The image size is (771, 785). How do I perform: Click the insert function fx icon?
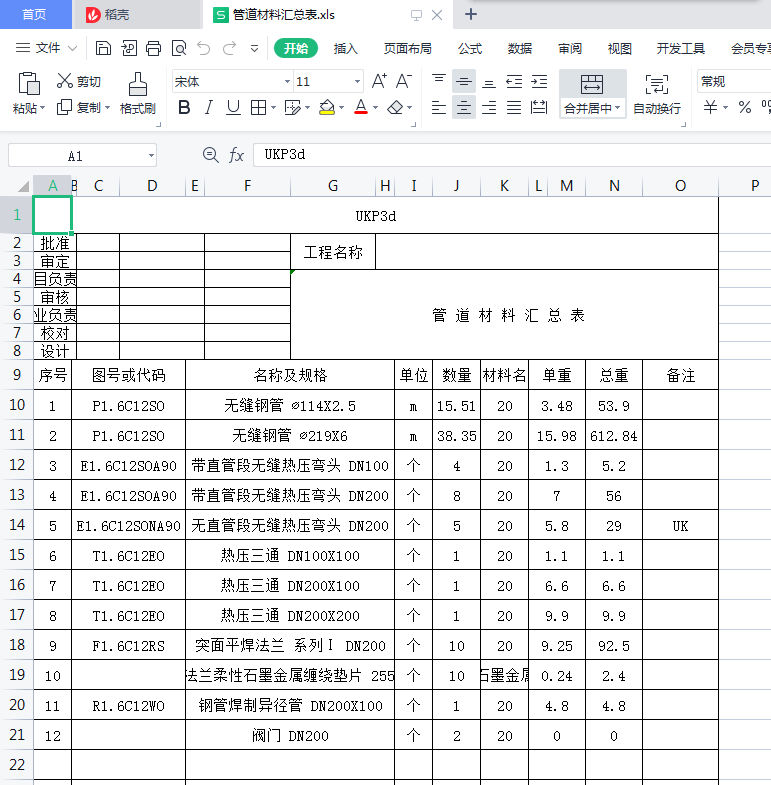237,155
